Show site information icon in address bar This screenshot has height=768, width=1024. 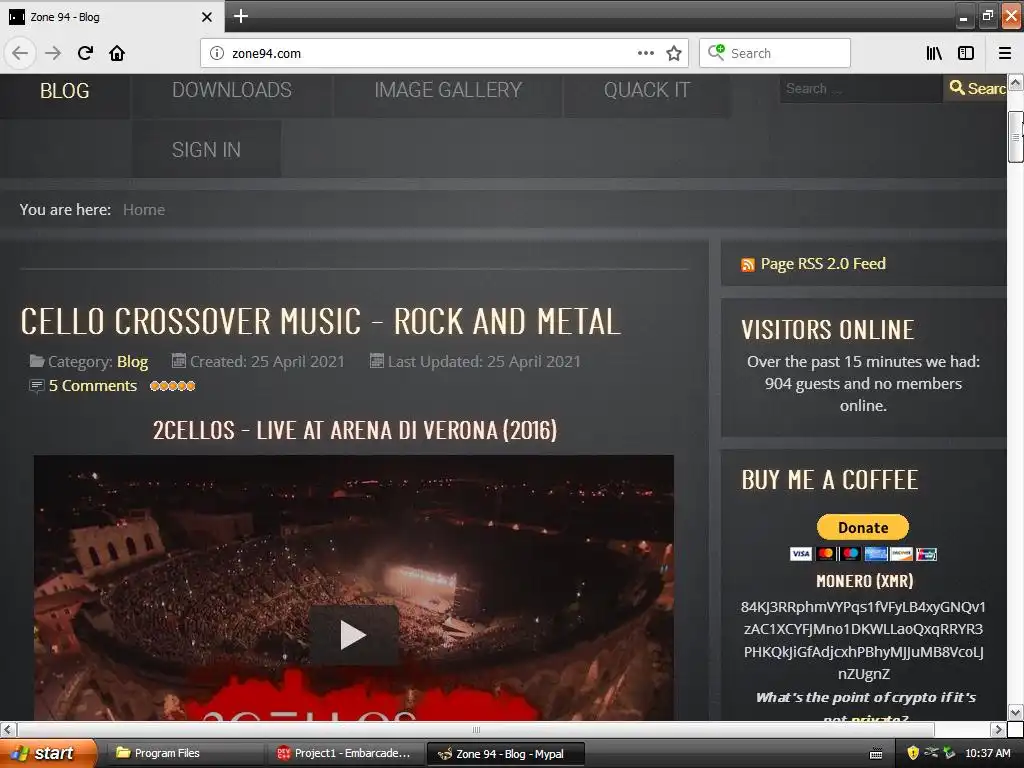(x=217, y=53)
